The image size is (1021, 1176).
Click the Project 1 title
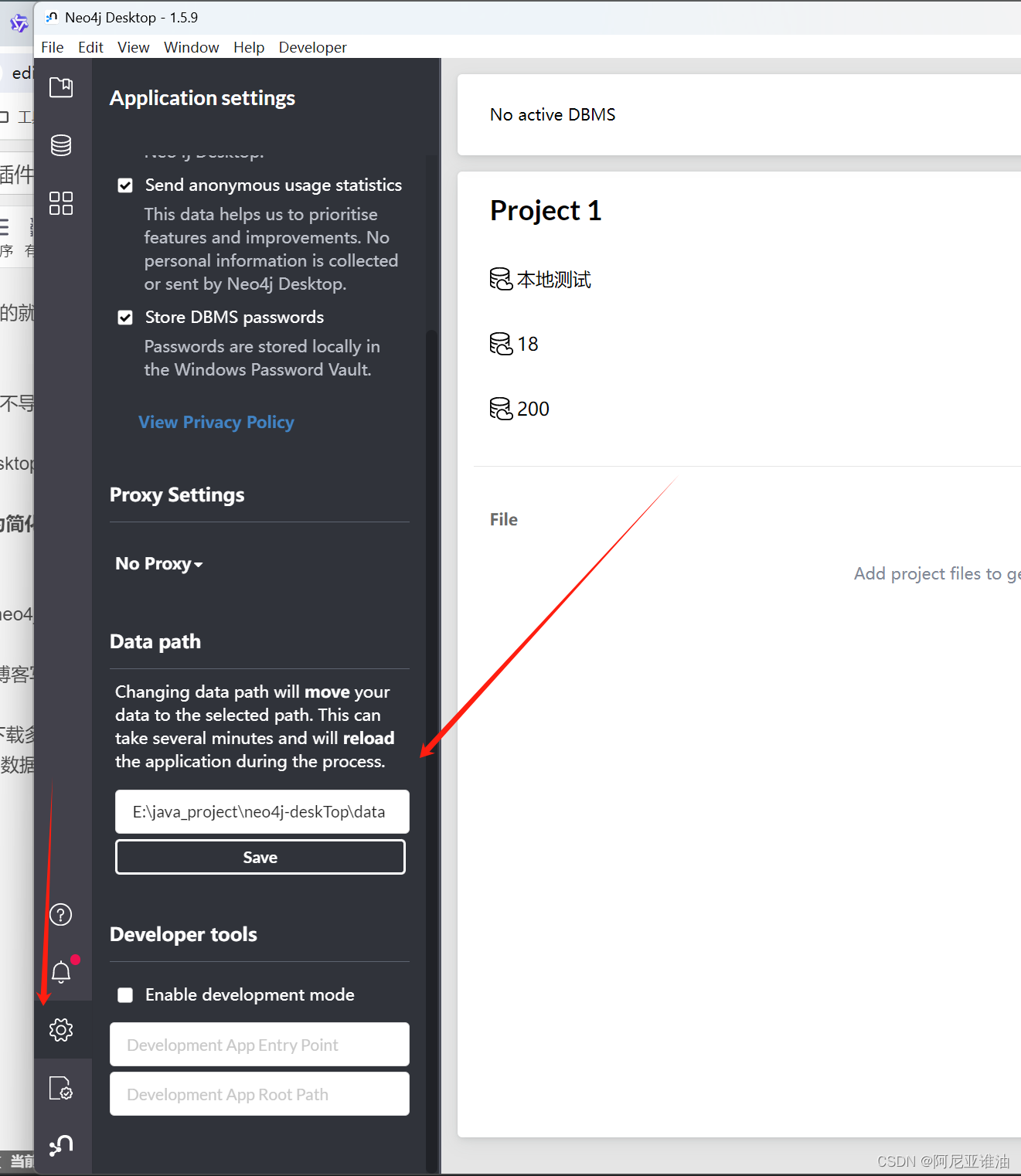pyautogui.click(x=546, y=210)
